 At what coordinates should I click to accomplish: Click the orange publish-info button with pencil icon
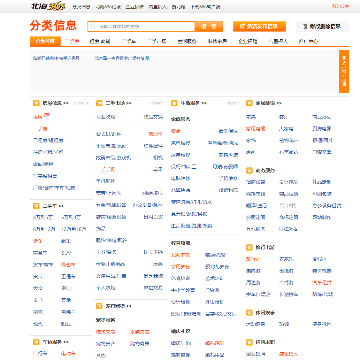click(260, 26)
